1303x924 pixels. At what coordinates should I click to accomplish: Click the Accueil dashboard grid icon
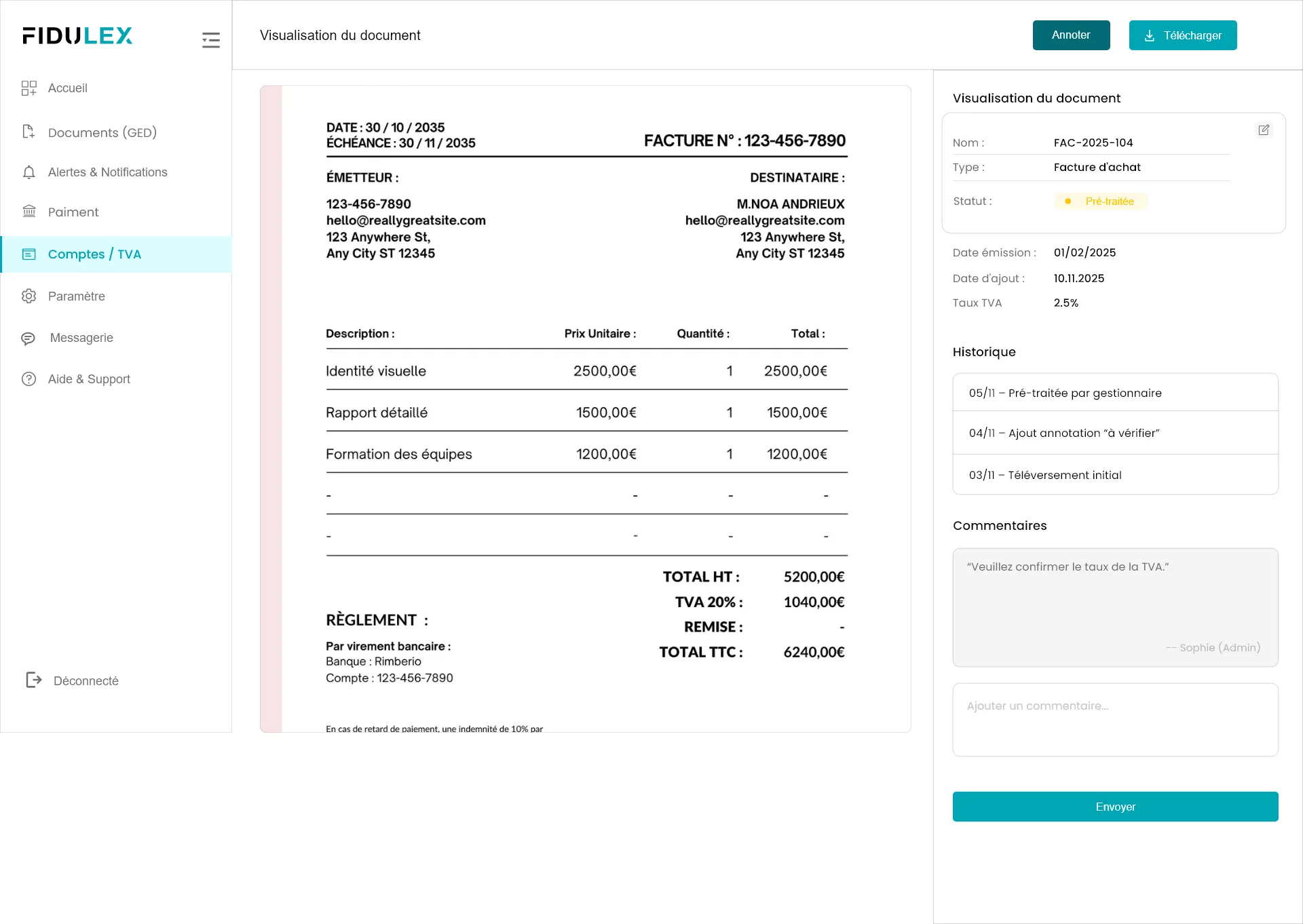pos(29,88)
